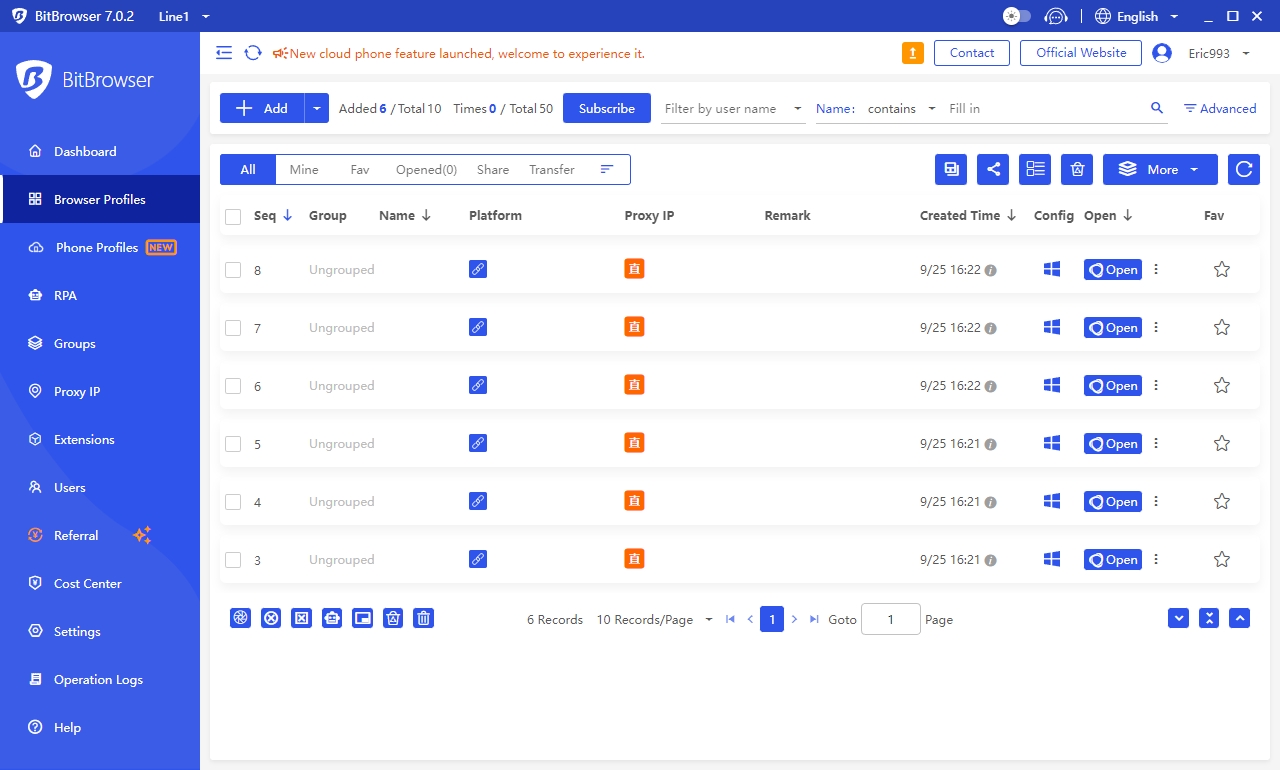Open browser profile 4
Image resolution: width=1280 pixels, height=770 pixels.
(x=1113, y=502)
